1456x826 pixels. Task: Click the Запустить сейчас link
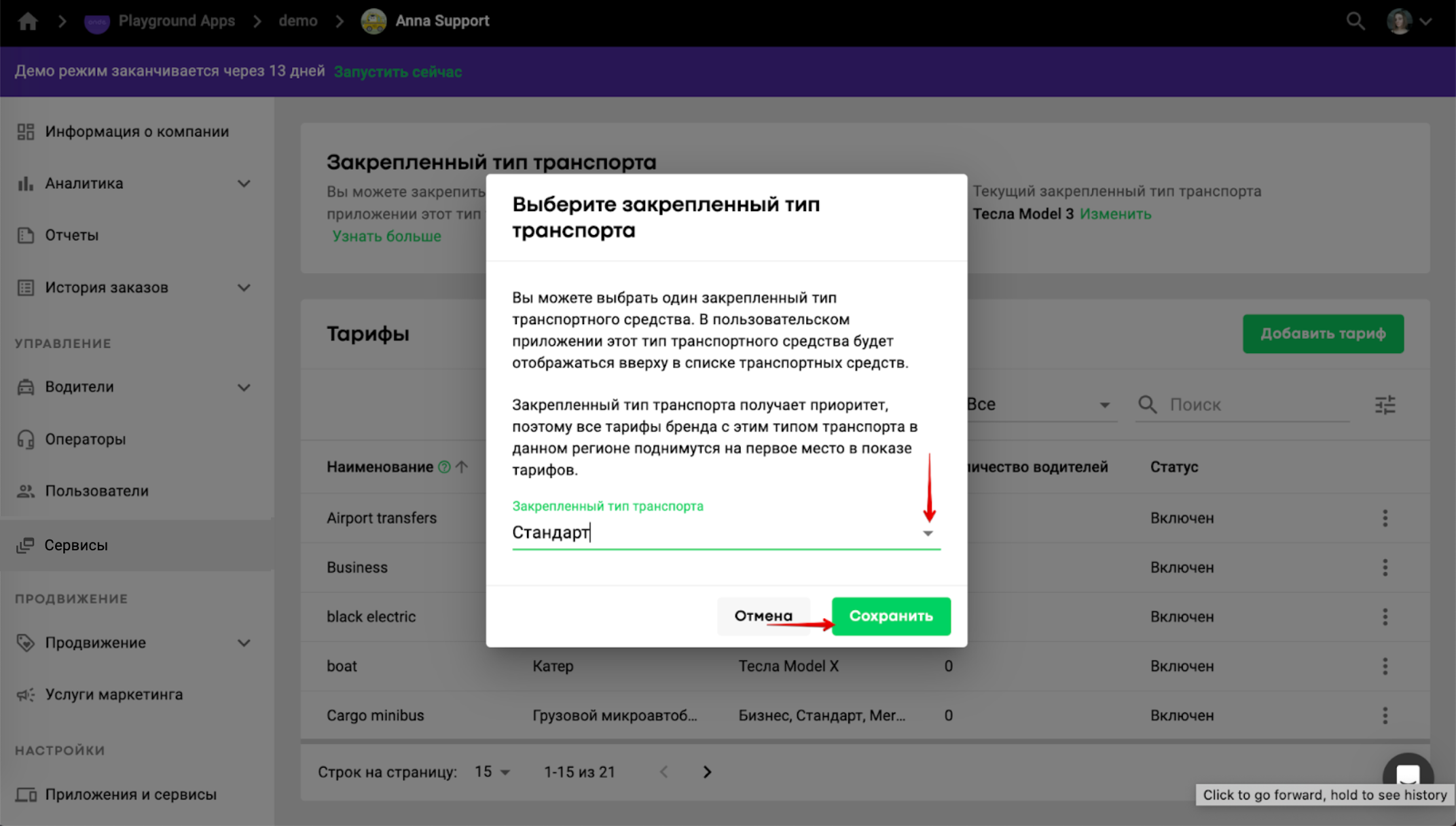(x=398, y=72)
